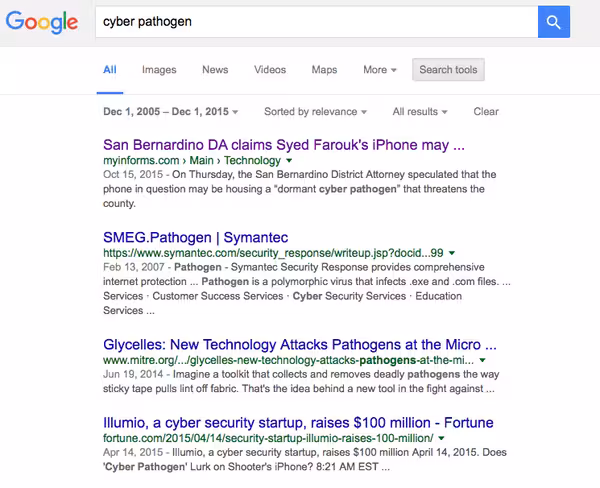Open the San Bernardino DA claims result

(x=284, y=145)
